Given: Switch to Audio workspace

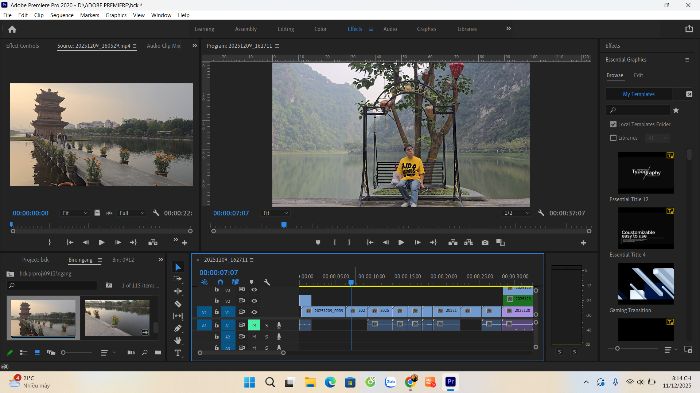Looking at the screenshot, I should coord(390,29).
